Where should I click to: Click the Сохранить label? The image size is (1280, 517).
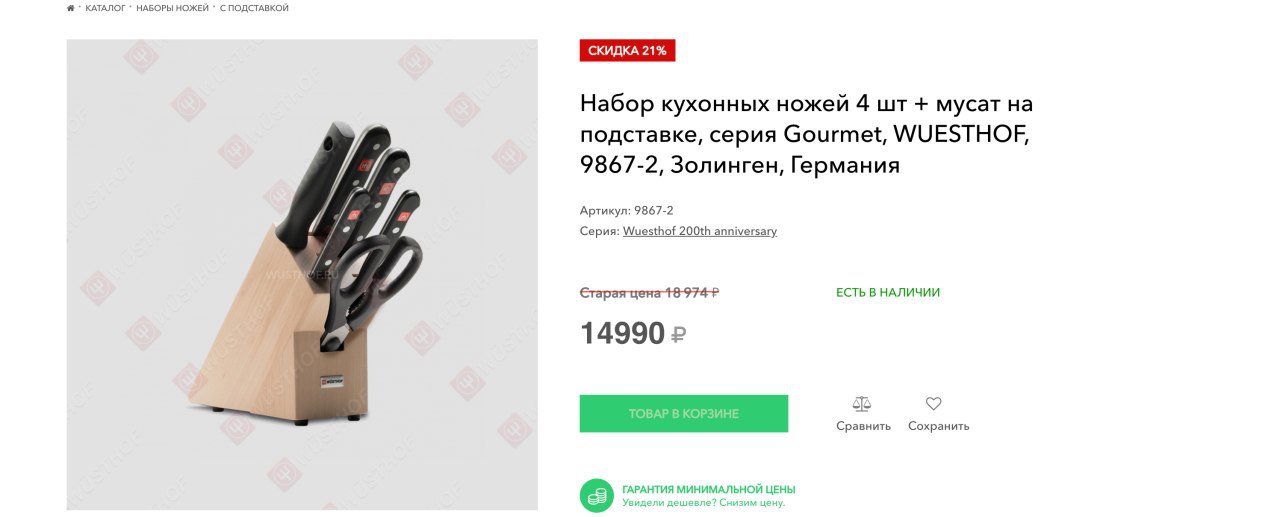coord(939,426)
